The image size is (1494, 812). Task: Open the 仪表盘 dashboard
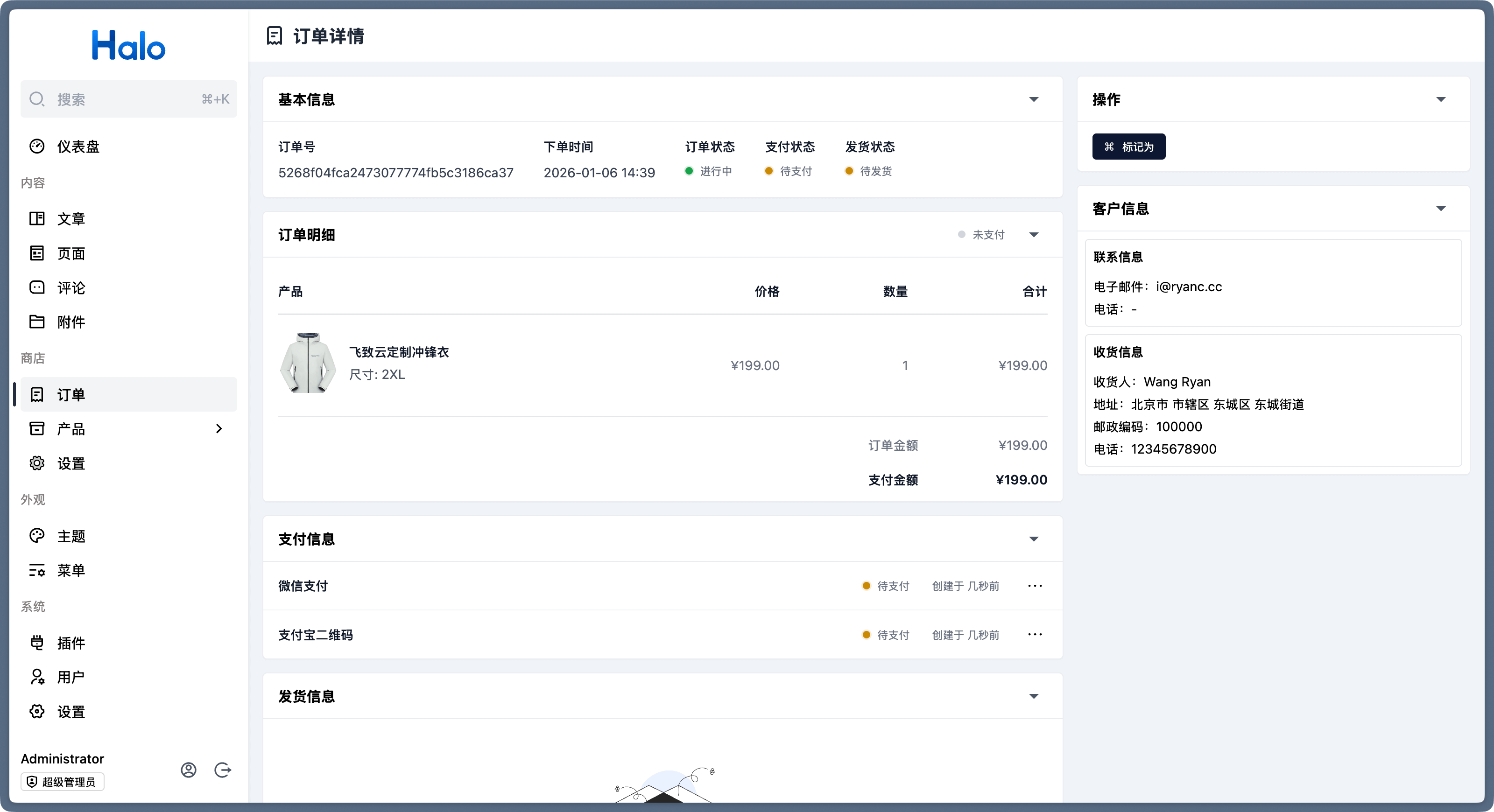pos(78,146)
